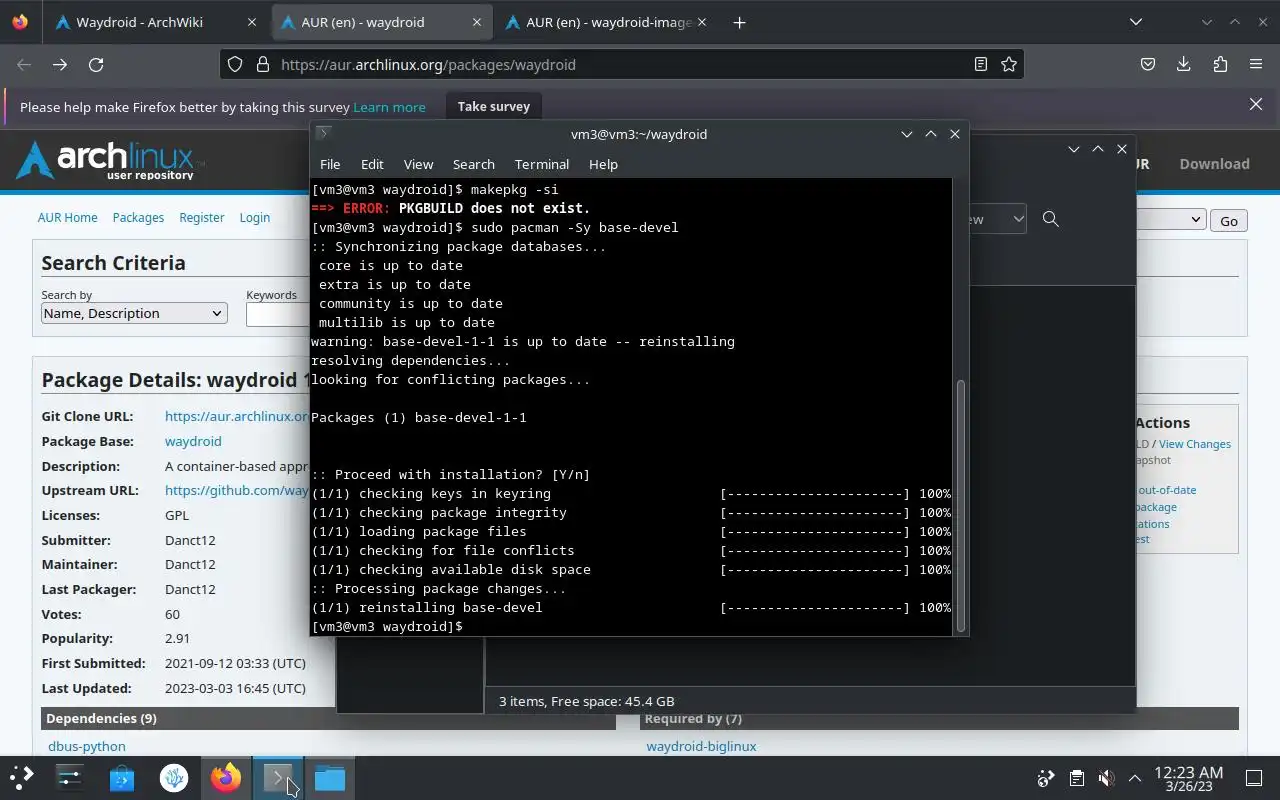Screen dimensions: 1280x800
Task: Show site security lock info
Action: pos(263,64)
